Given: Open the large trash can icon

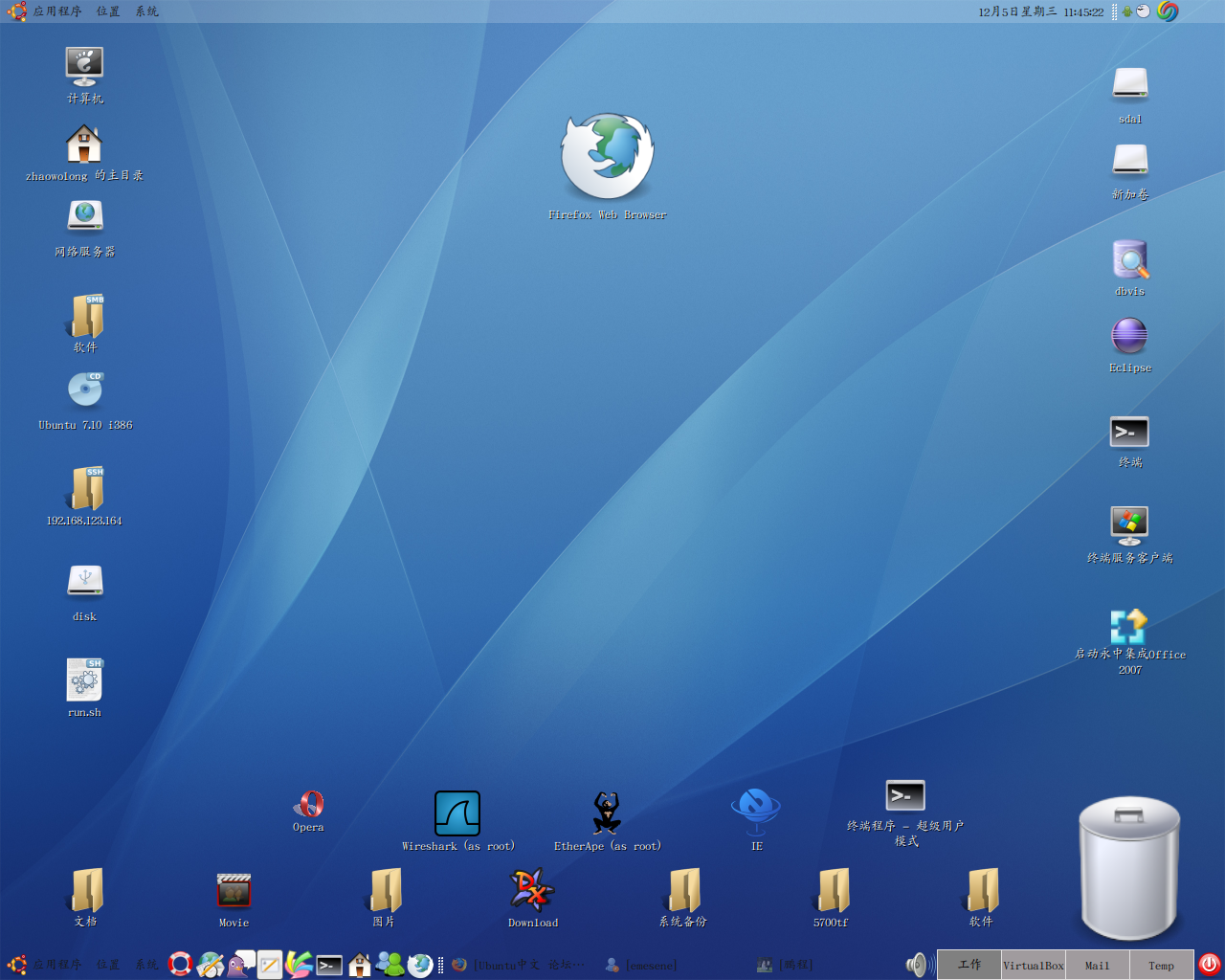Looking at the screenshot, I should click(1129, 867).
